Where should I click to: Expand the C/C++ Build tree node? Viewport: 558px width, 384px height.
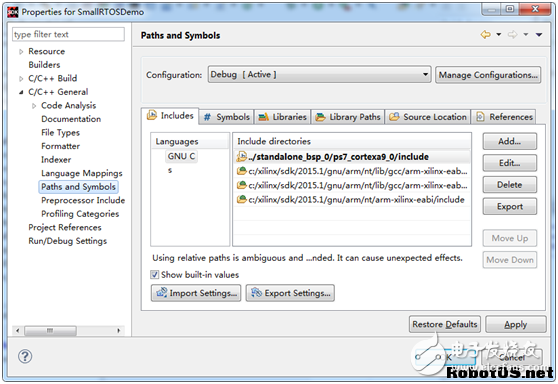point(21,79)
